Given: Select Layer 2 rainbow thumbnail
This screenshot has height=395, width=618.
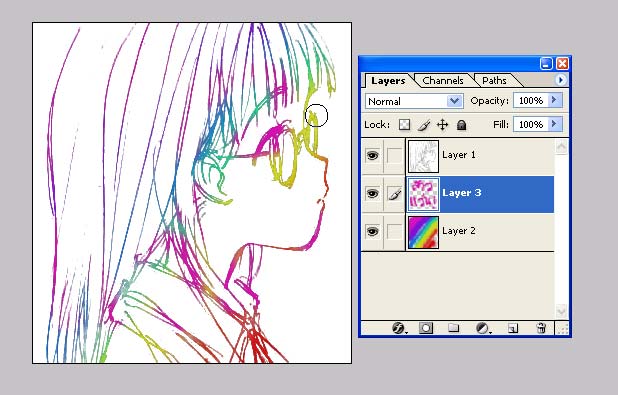Looking at the screenshot, I should pos(423,232).
